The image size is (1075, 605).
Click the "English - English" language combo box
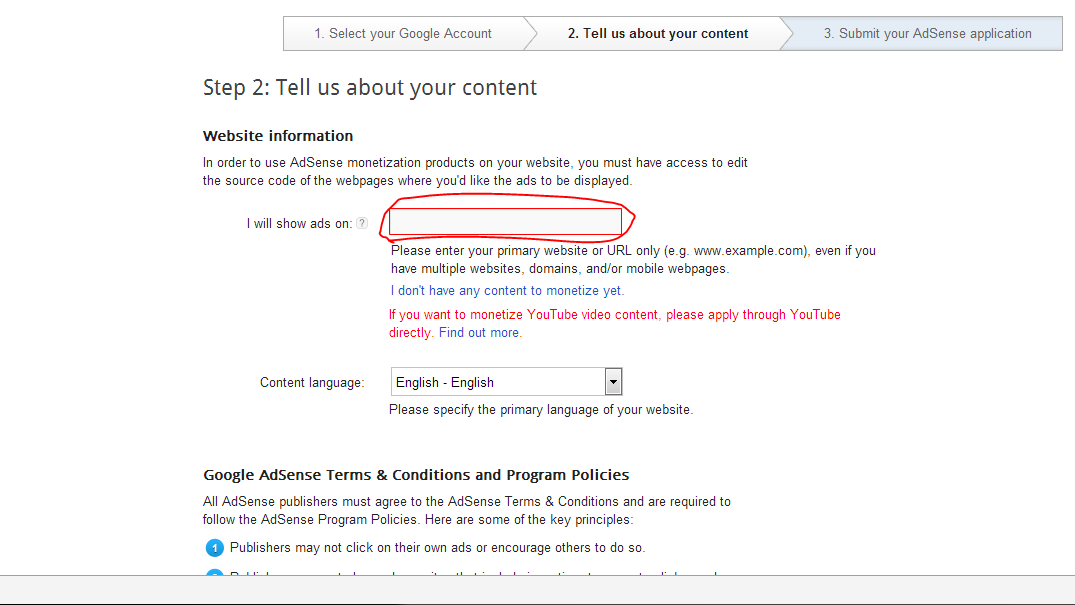(x=497, y=382)
